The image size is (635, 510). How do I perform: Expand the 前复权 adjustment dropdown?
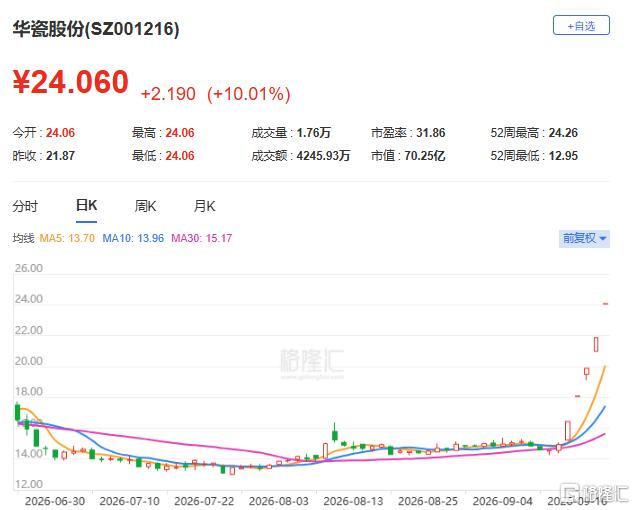(x=584, y=238)
